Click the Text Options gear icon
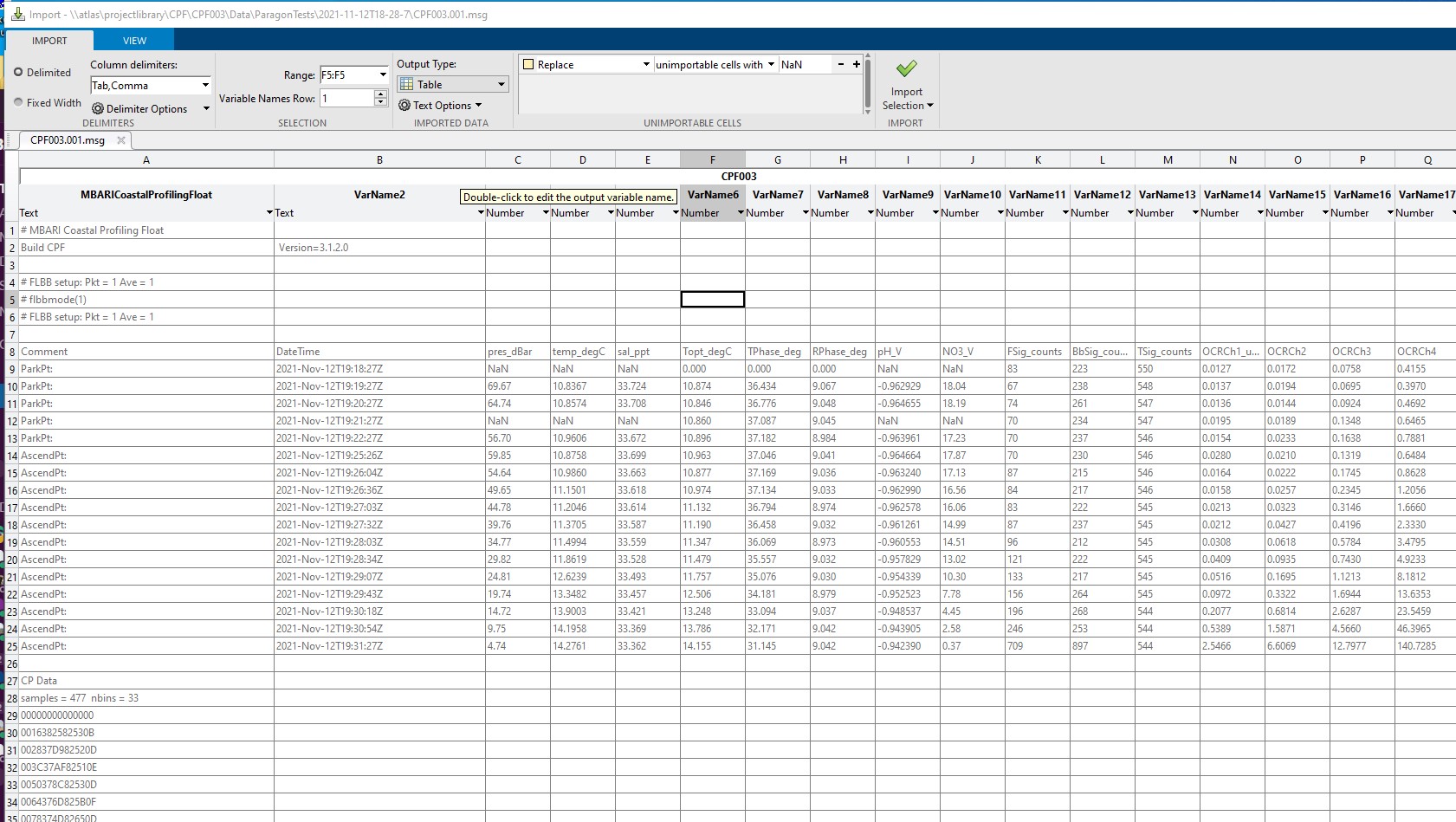Image resolution: width=1456 pixels, height=822 pixels. [404, 106]
